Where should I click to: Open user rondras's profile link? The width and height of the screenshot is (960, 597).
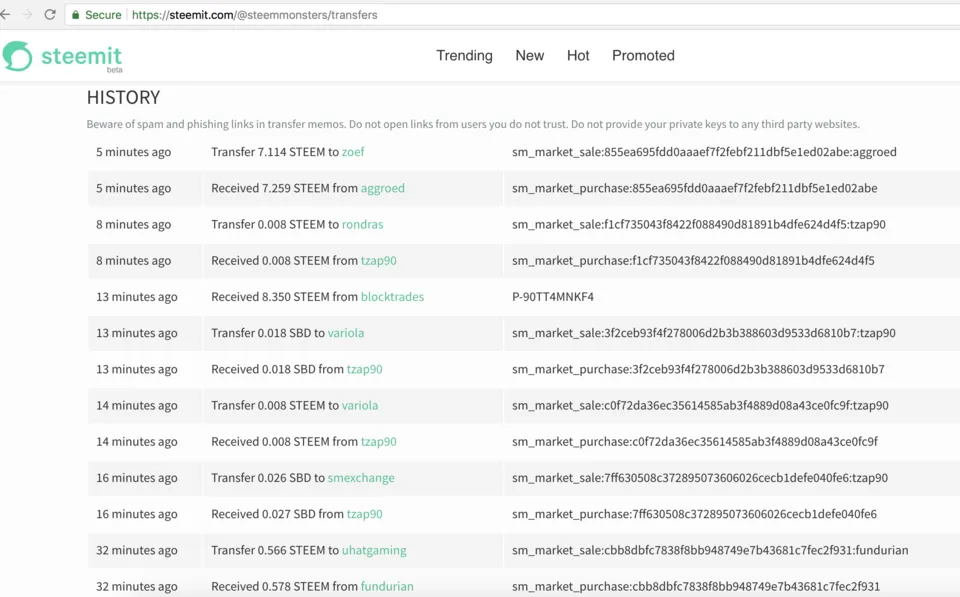coord(362,225)
